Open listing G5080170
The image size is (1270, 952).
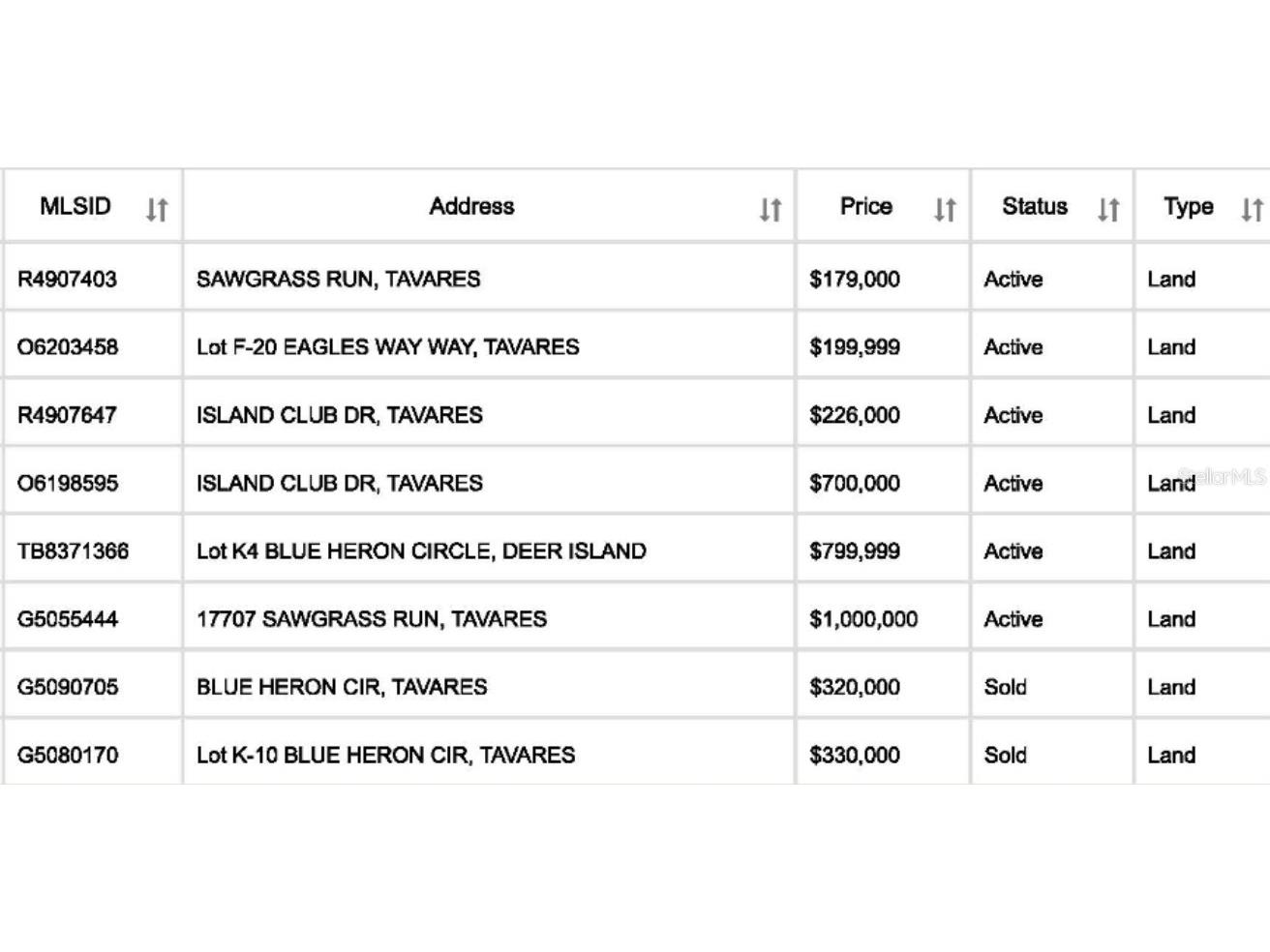[68, 756]
